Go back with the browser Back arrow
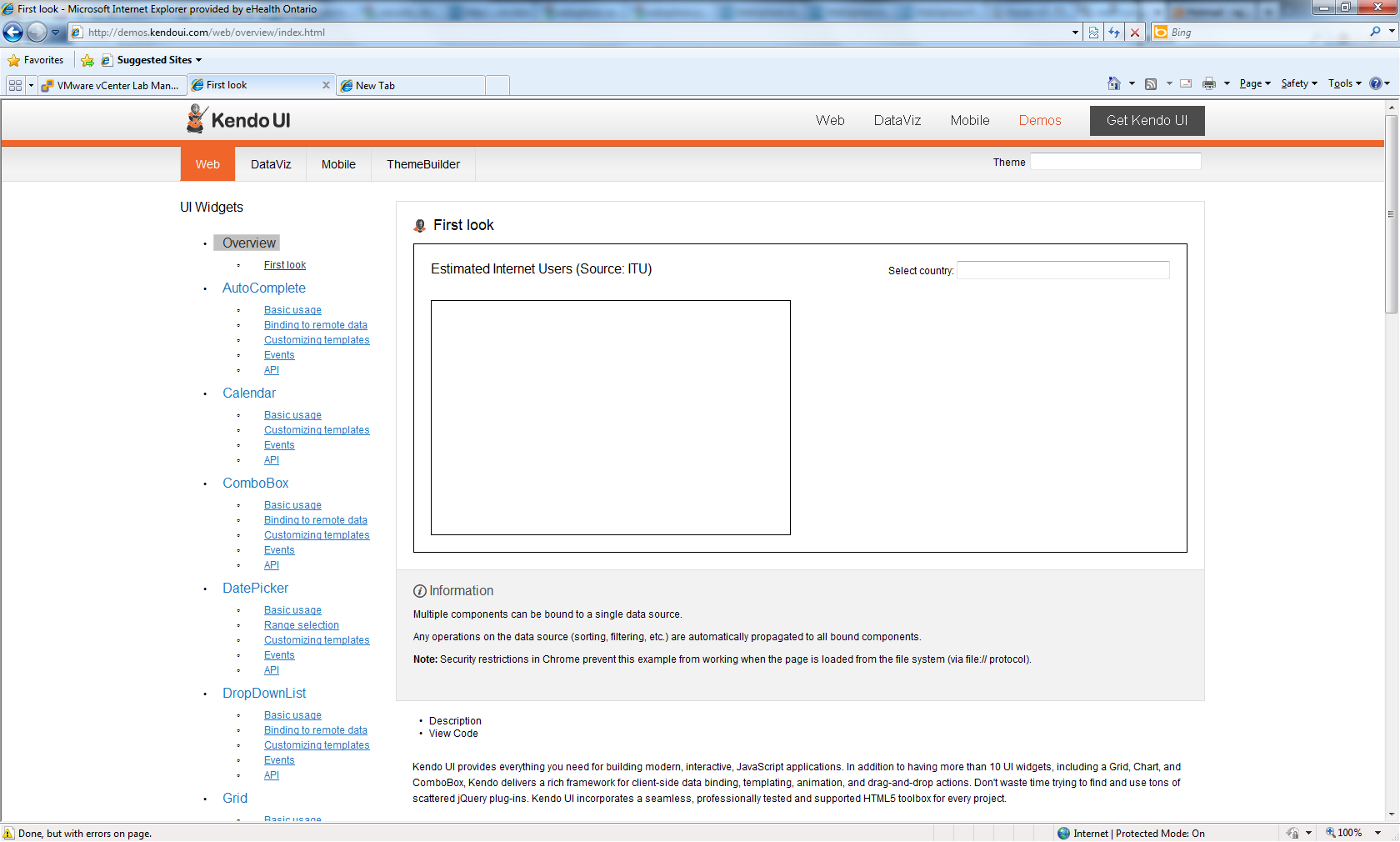 pyautogui.click(x=13, y=33)
